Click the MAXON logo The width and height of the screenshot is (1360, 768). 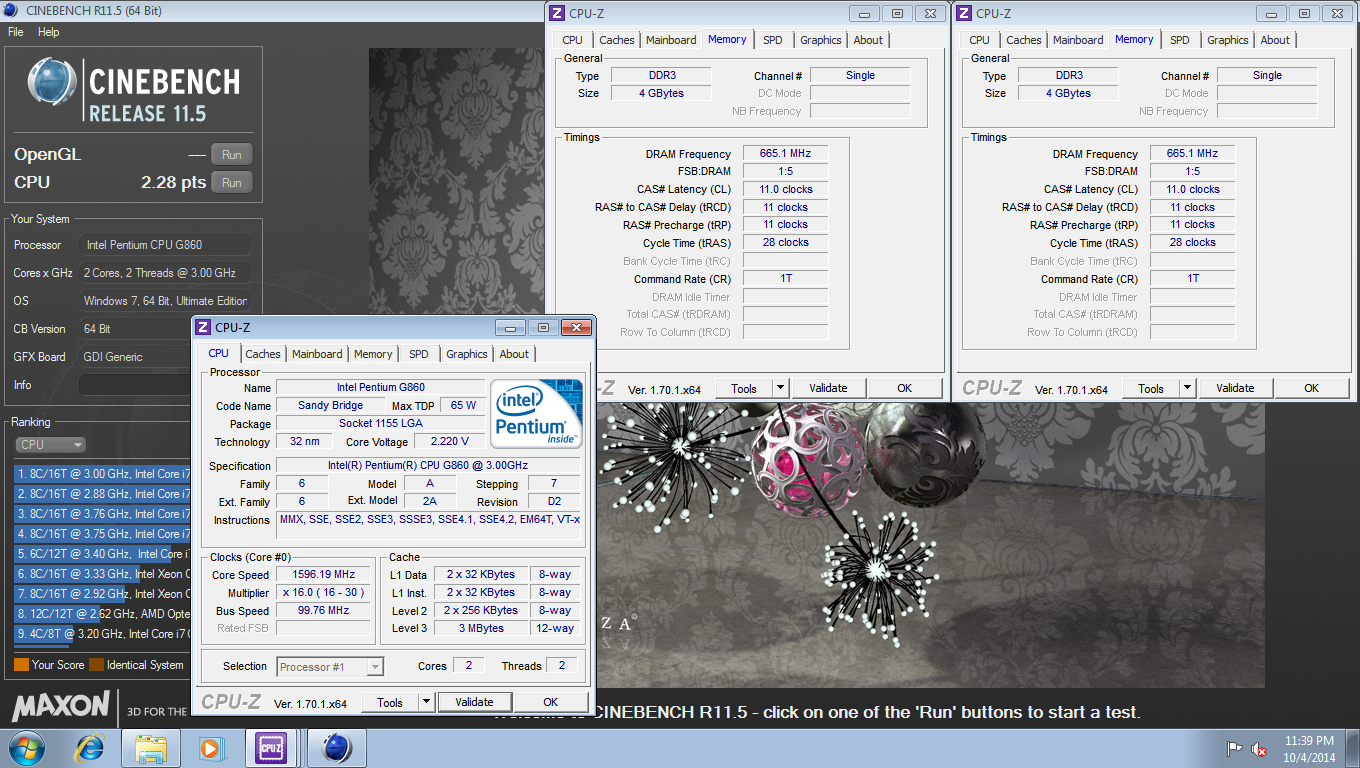pos(61,706)
